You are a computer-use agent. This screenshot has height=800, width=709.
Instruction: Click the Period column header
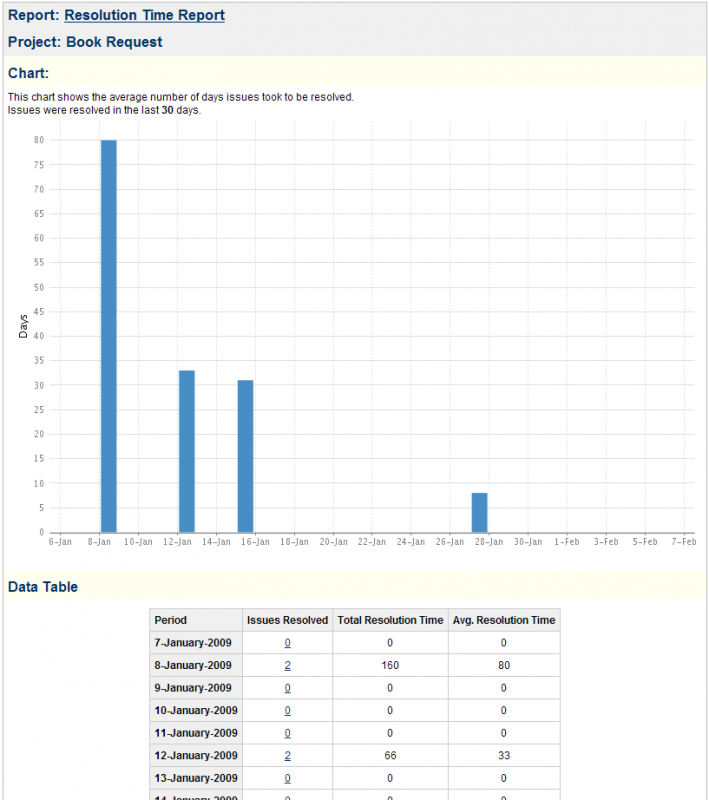[171, 620]
